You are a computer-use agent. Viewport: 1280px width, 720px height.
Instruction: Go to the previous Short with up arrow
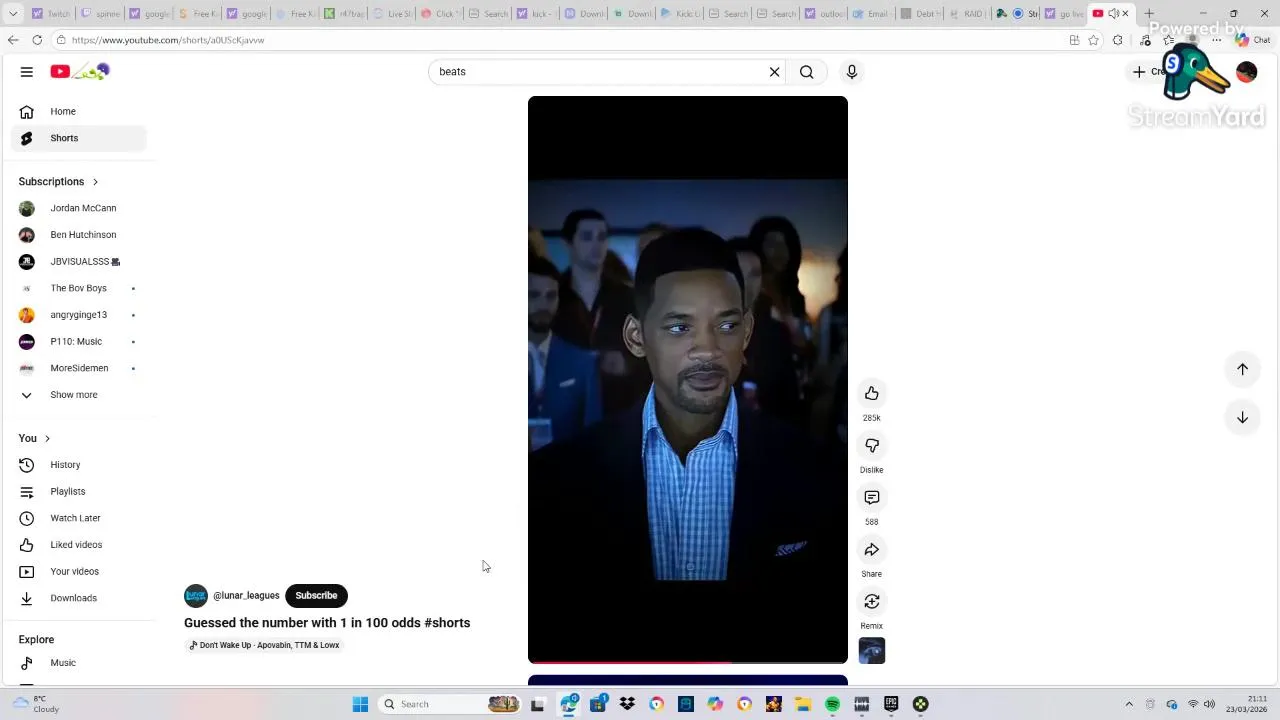coord(1242,369)
